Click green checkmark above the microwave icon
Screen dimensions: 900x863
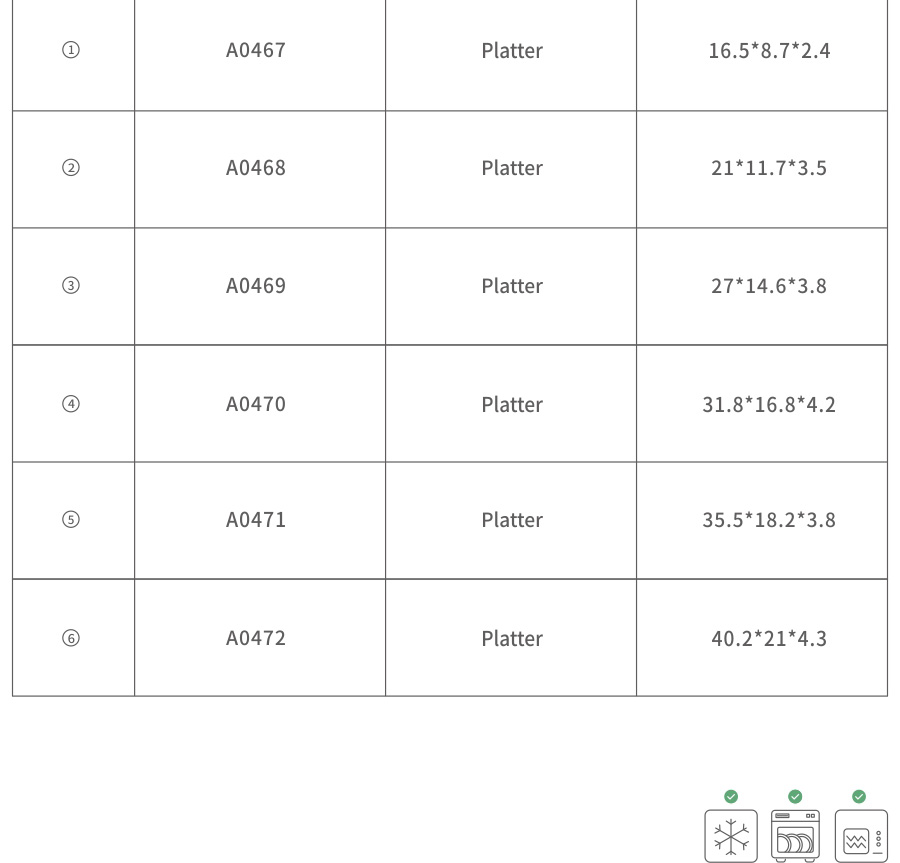click(x=859, y=796)
